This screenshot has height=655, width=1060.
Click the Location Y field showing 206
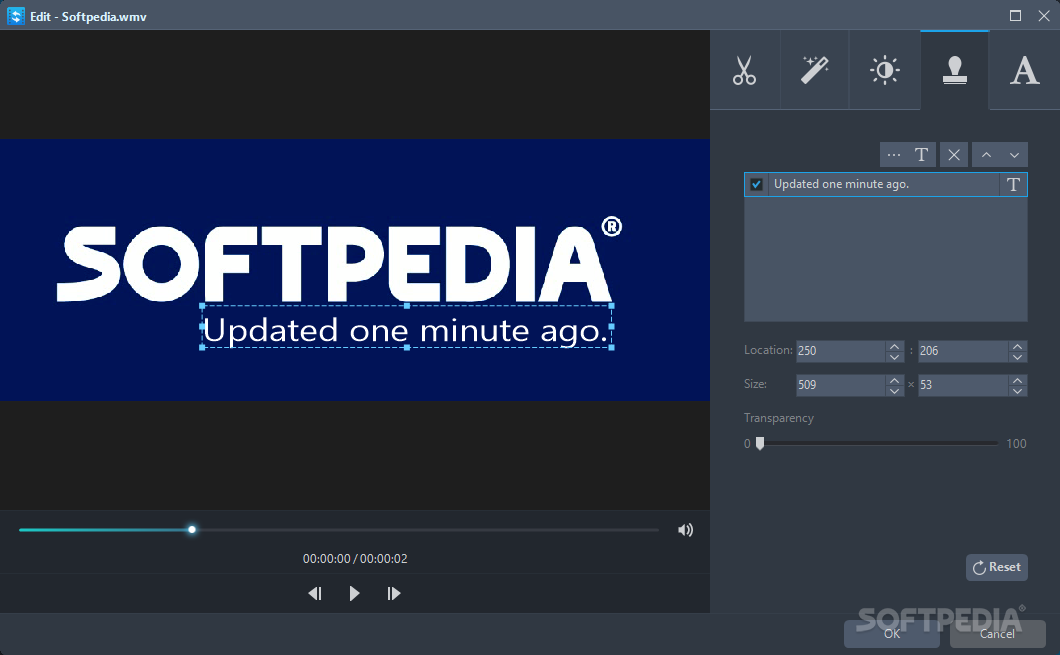click(963, 351)
